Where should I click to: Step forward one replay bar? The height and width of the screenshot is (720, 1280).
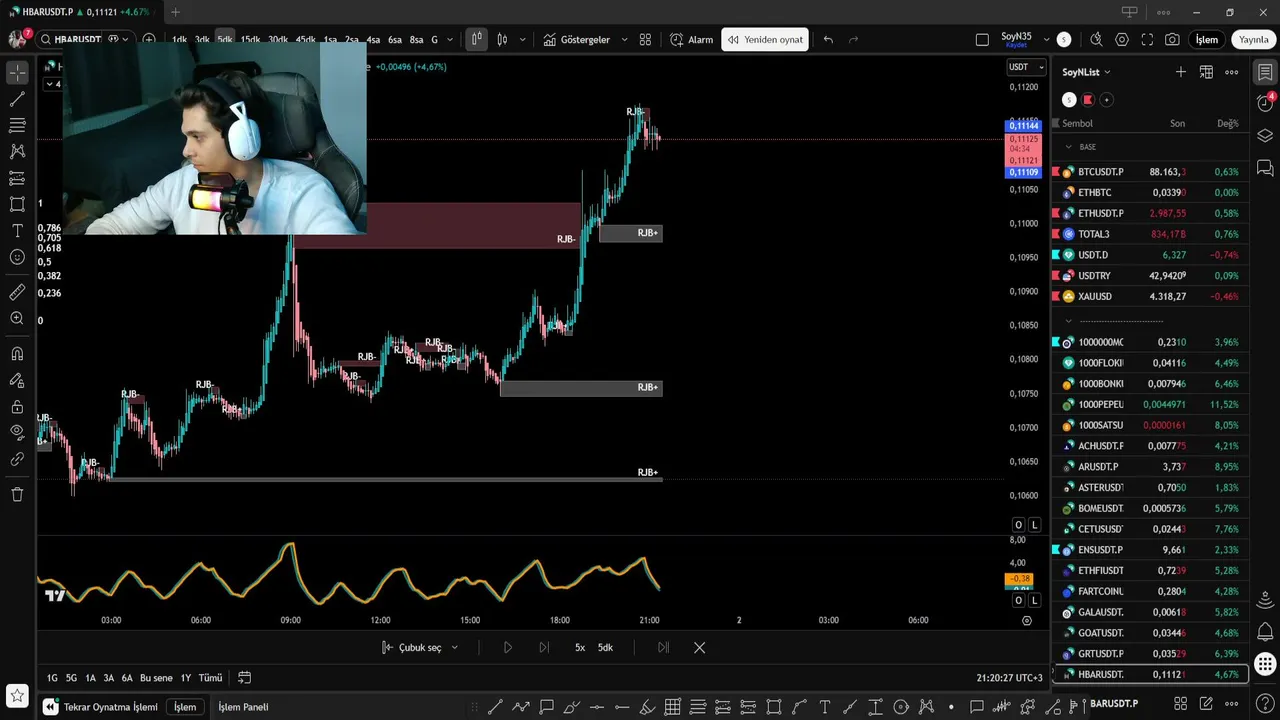(544, 647)
